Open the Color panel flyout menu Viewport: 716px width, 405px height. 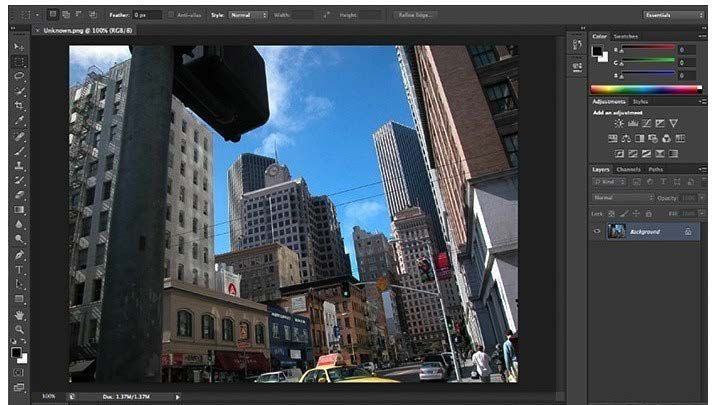coord(702,36)
